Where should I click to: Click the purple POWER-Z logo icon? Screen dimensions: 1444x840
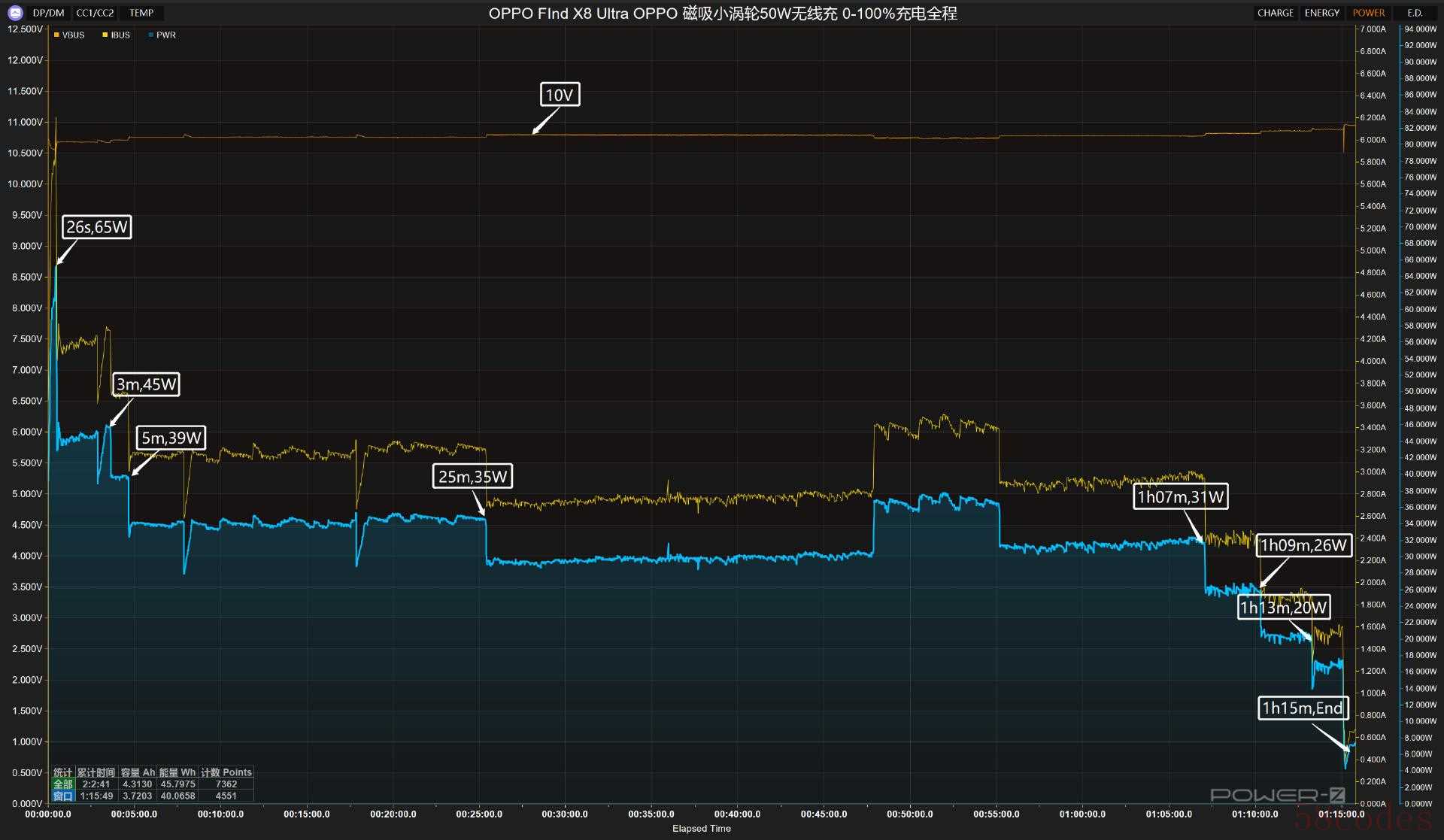tap(15, 13)
